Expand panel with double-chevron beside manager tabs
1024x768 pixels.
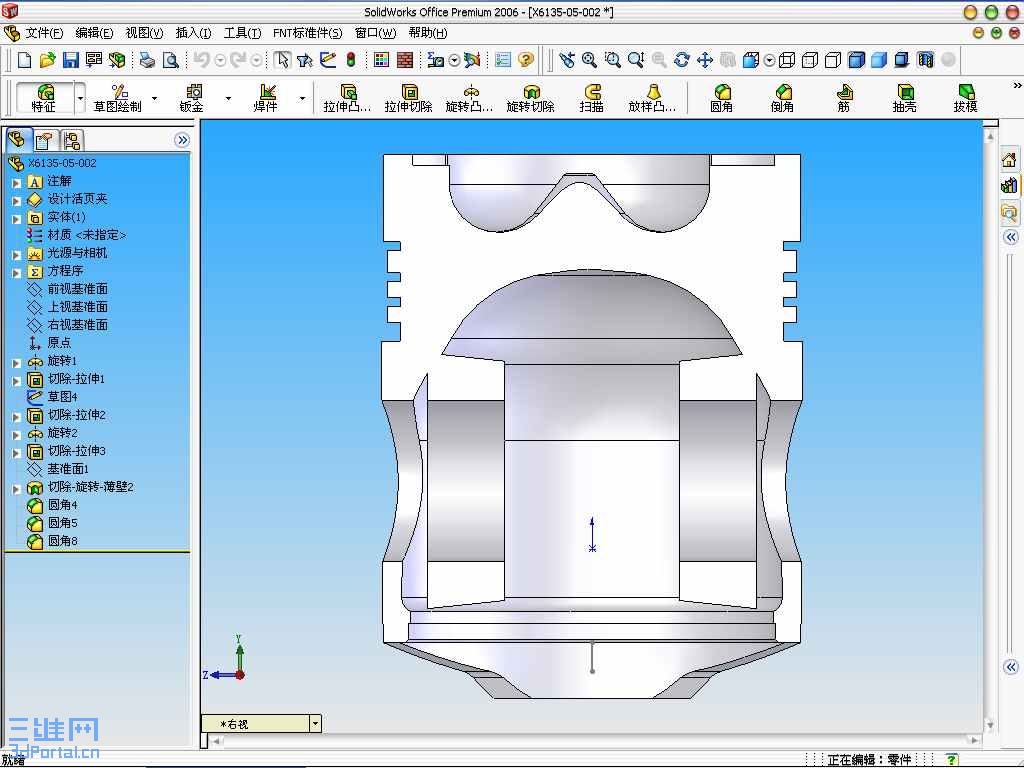pyautogui.click(x=182, y=140)
